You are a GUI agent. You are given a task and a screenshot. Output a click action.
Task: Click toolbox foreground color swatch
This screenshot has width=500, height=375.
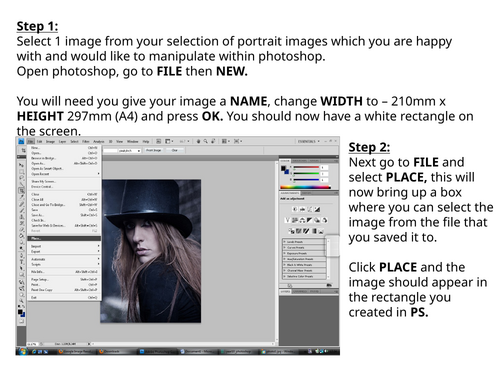click(20, 312)
